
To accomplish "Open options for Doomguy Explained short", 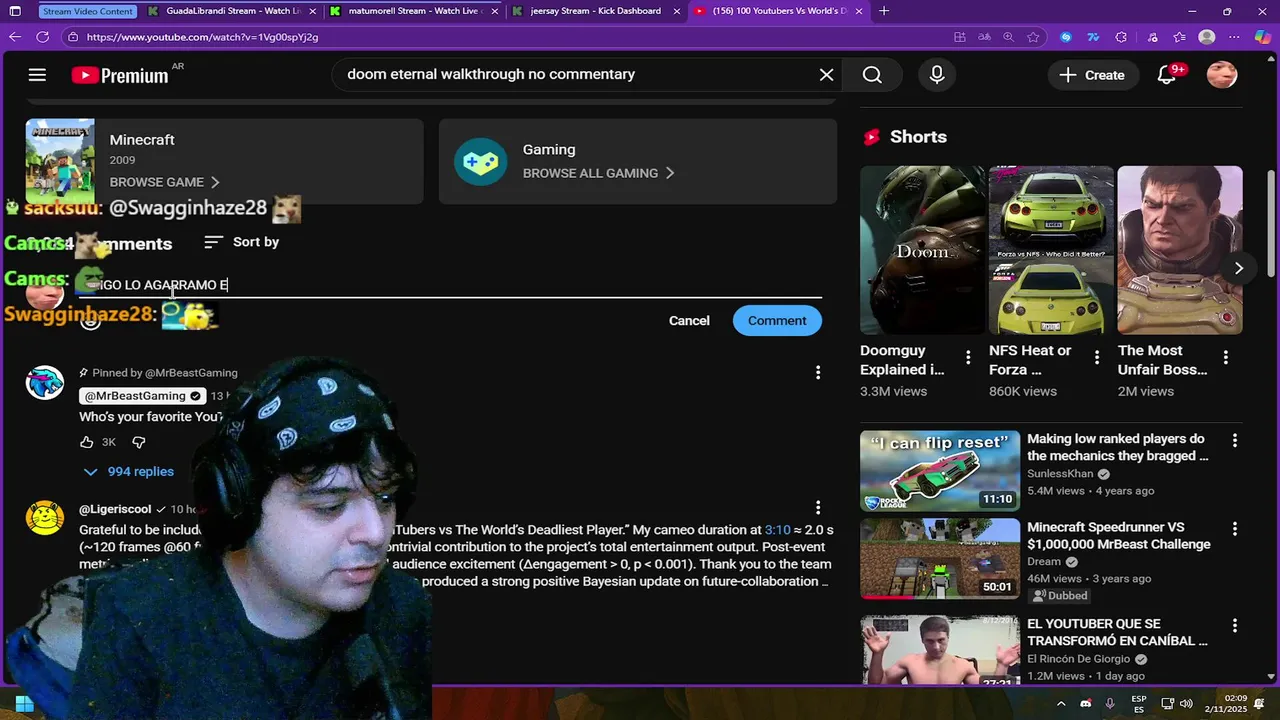I will [x=968, y=357].
